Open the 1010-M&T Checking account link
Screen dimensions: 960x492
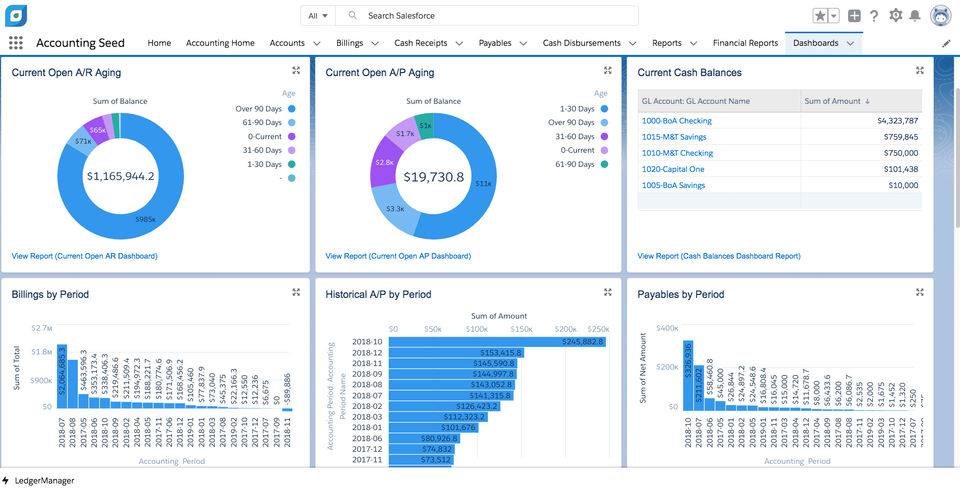click(677, 153)
